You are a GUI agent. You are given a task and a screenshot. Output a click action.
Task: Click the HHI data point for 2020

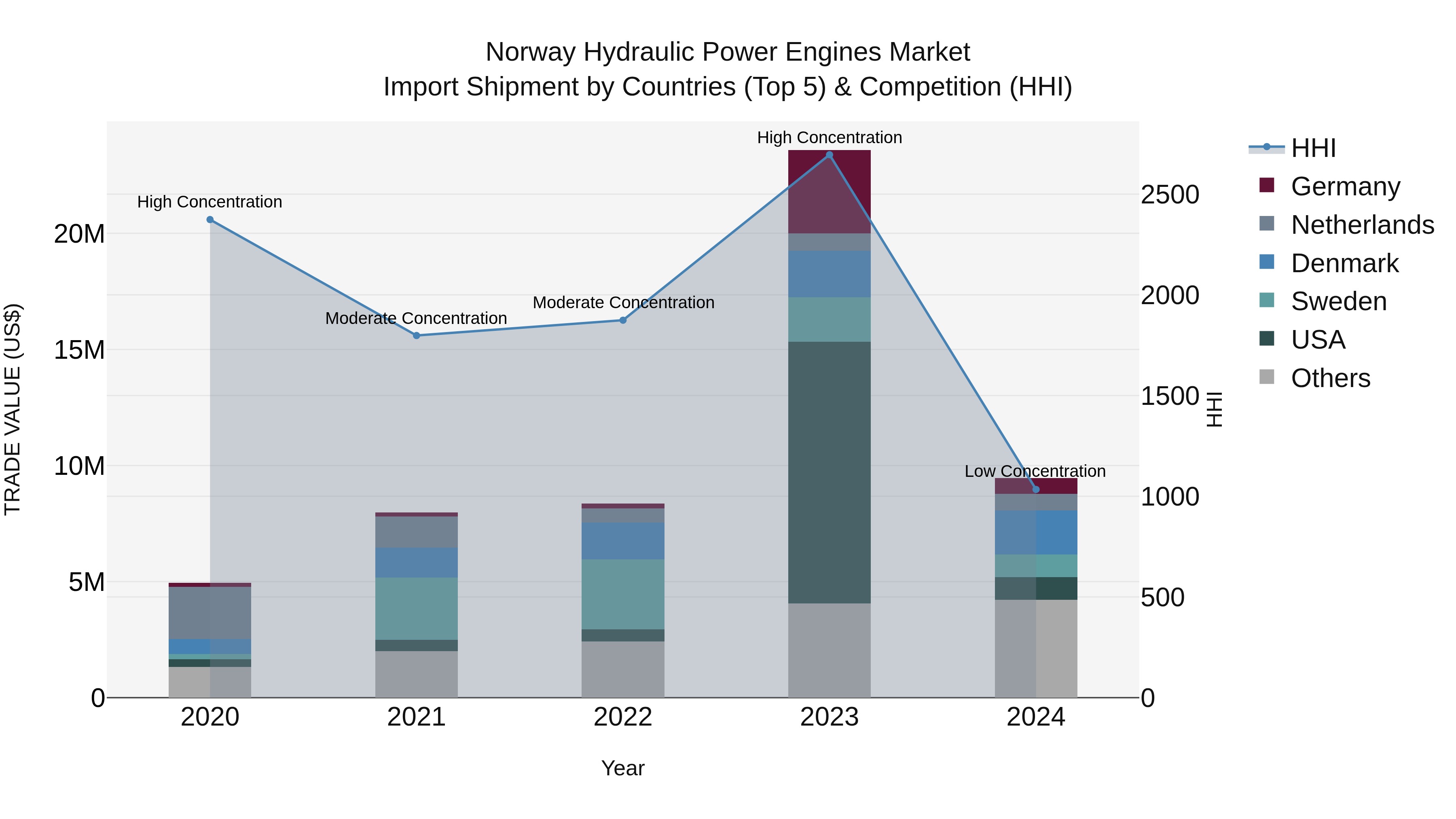(210, 219)
